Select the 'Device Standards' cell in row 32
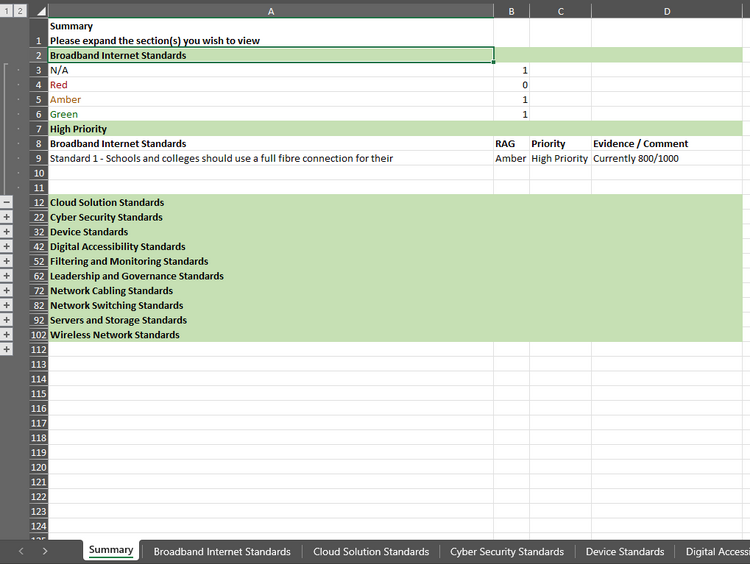This screenshot has height=564, width=750. [271, 232]
